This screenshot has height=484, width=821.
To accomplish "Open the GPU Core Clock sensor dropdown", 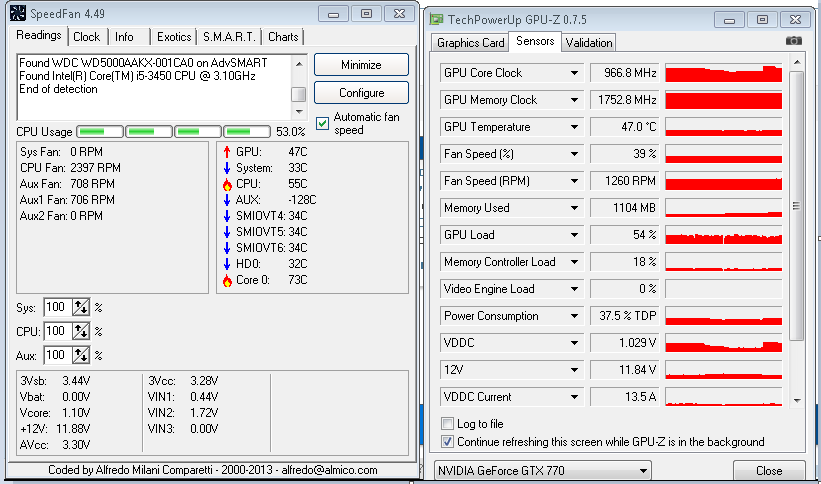I will (x=574, y=73).
